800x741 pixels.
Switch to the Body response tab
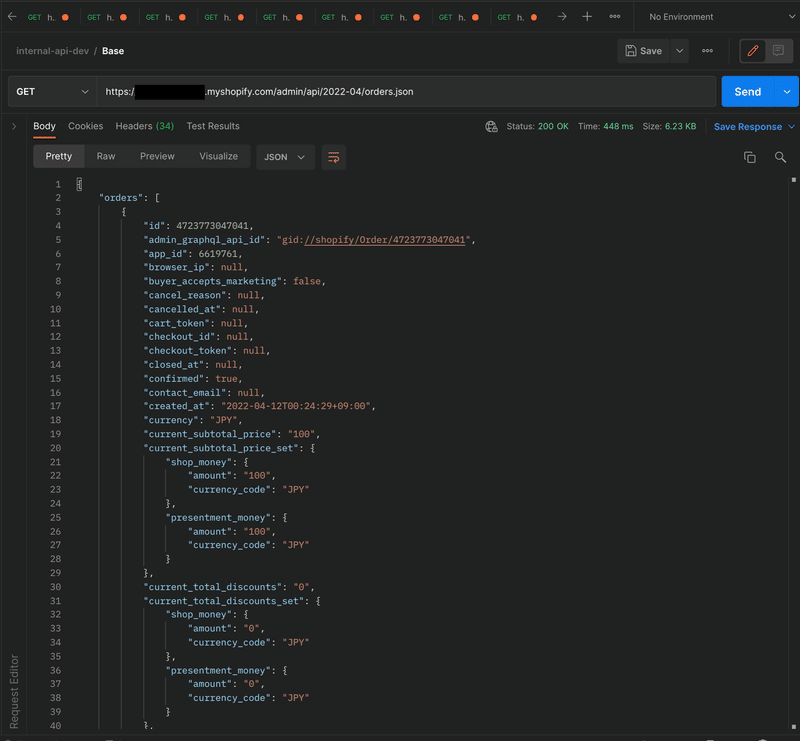coord(44,127)
